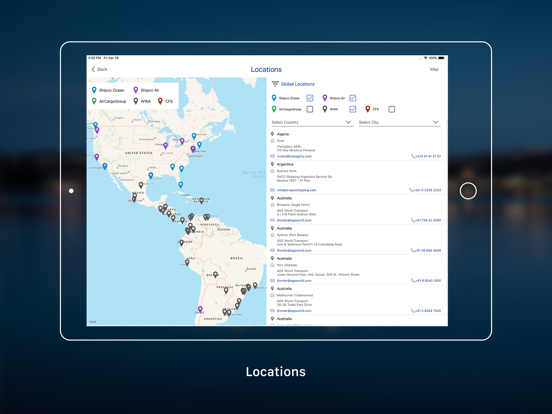The height and width of the screenshot is (414, 552).
Task: Select the purple map pin in Chile
Action: (200, 309)
